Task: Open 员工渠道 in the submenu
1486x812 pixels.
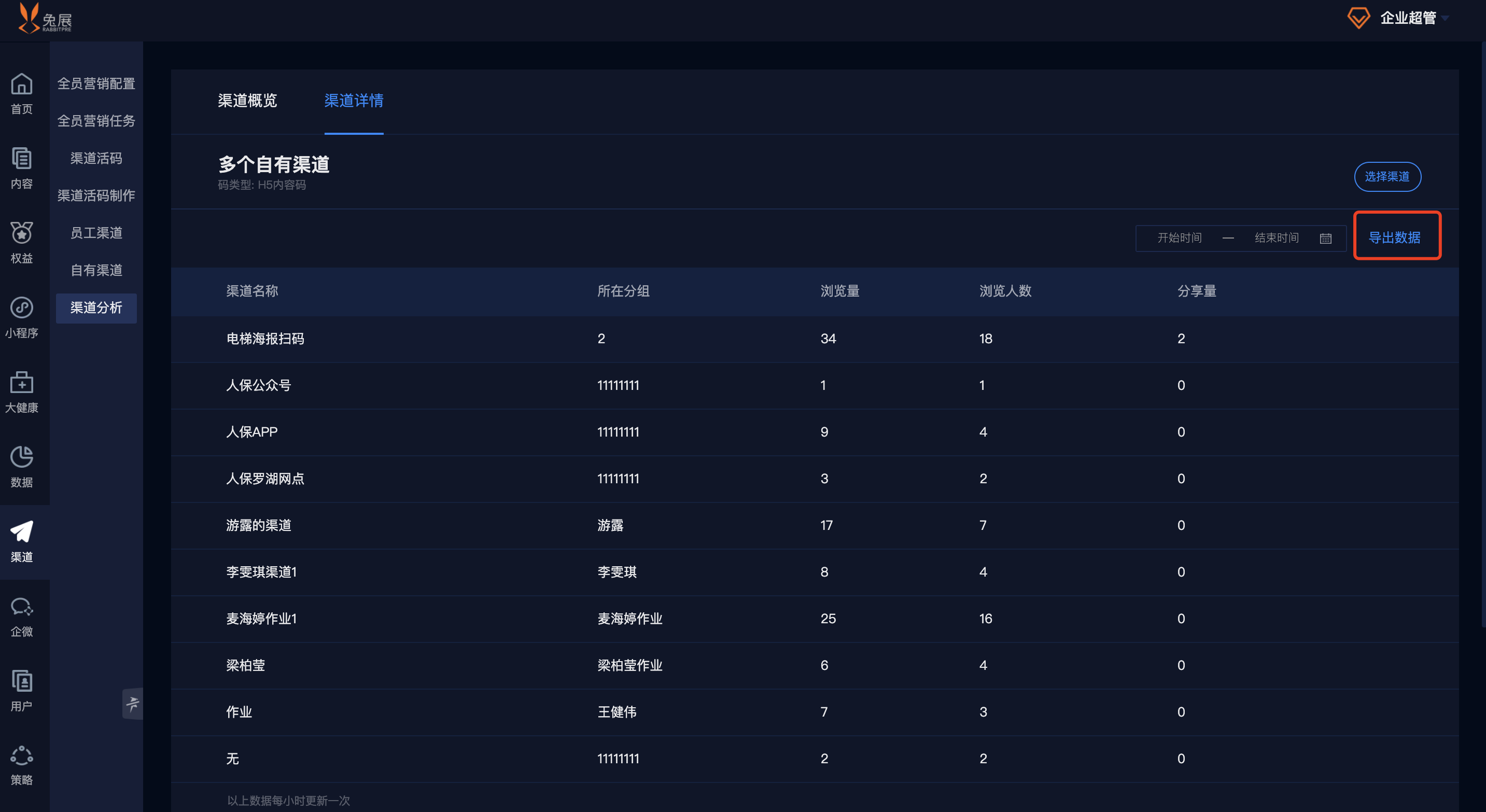Action: (96, 233)
